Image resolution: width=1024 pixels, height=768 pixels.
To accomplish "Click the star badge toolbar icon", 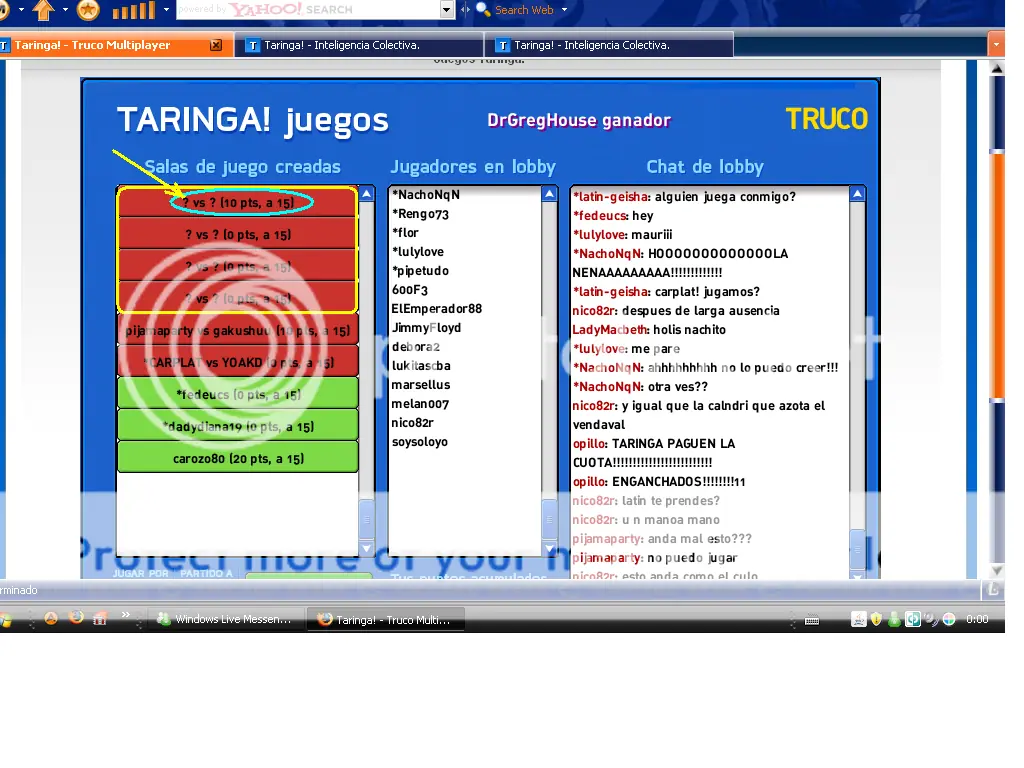I will point(88,10).
